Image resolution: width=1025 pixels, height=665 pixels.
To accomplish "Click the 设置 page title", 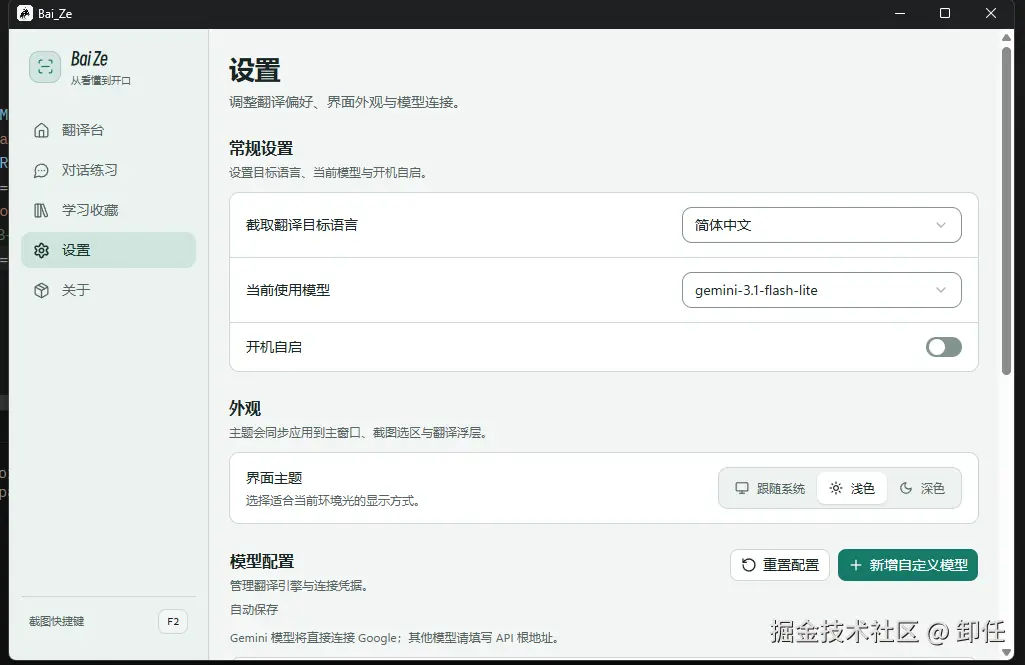I will coord(255,71).
